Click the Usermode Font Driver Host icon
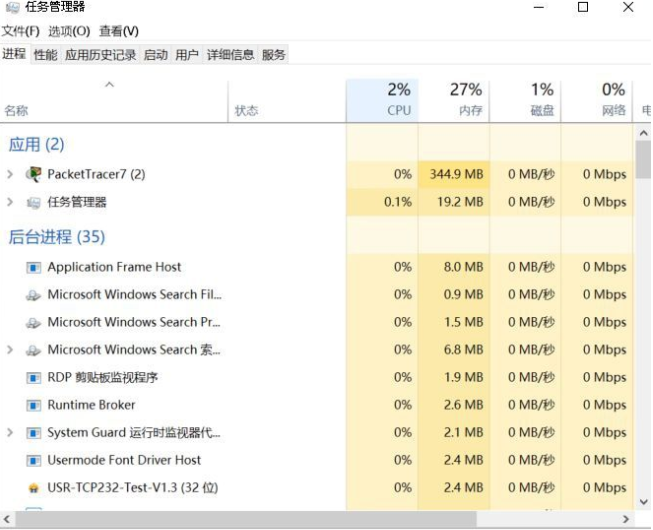 pos(33,460)
